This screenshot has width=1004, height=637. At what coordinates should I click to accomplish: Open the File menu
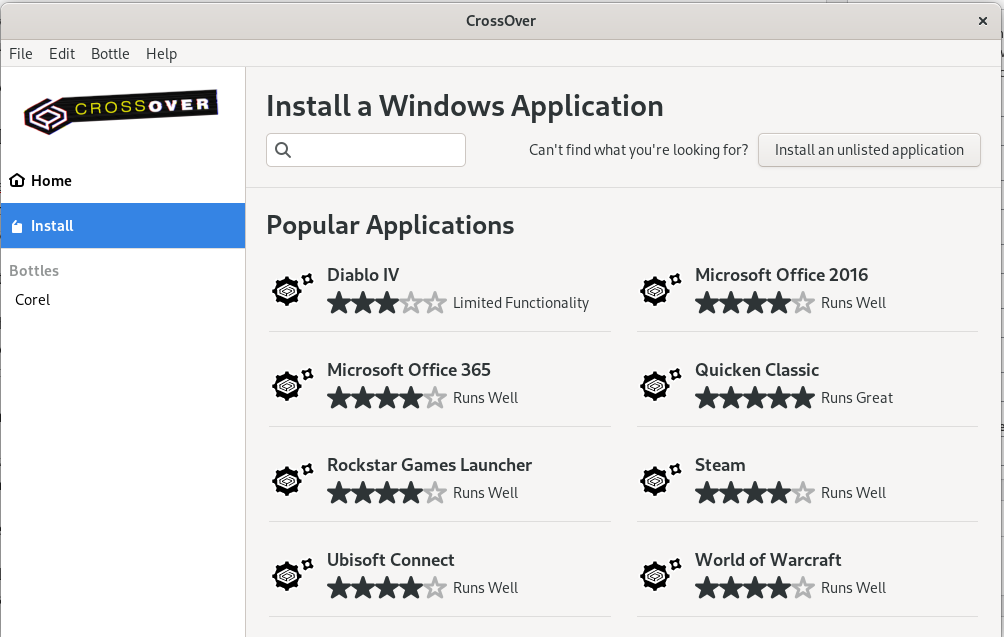(x=20, y=54)
